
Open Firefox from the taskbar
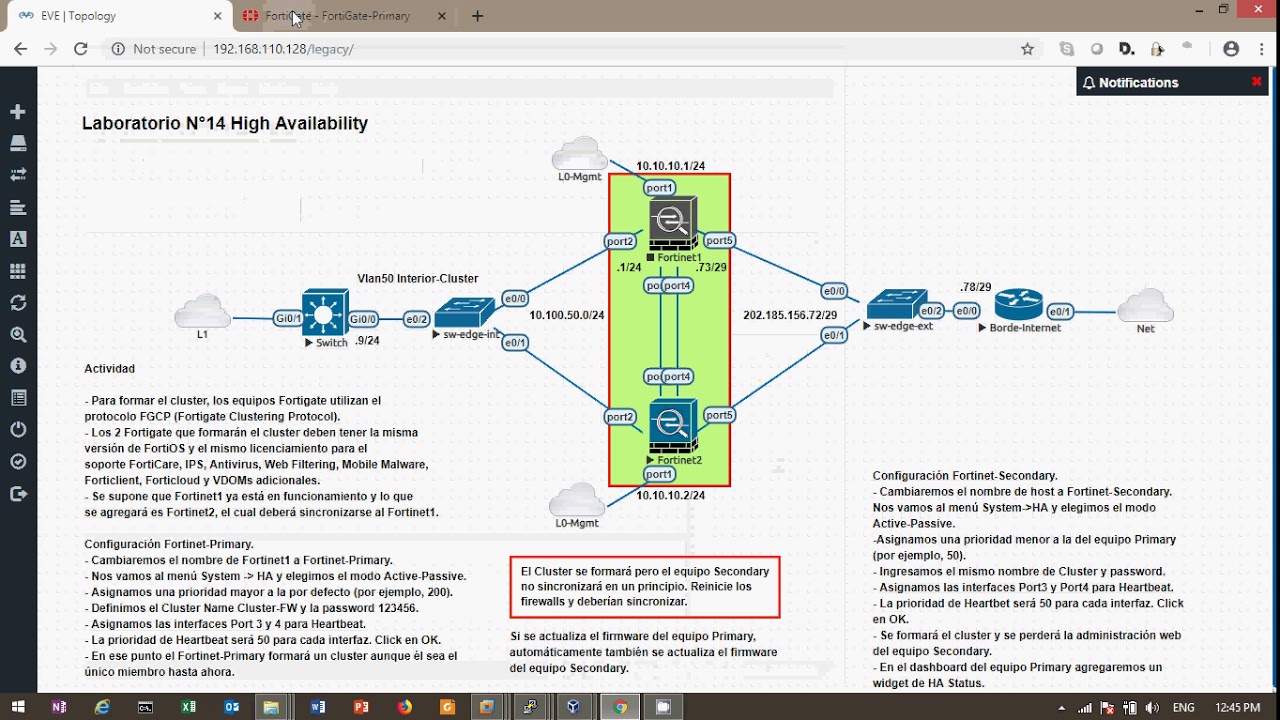pyautogui.click(x=405, y=707)
